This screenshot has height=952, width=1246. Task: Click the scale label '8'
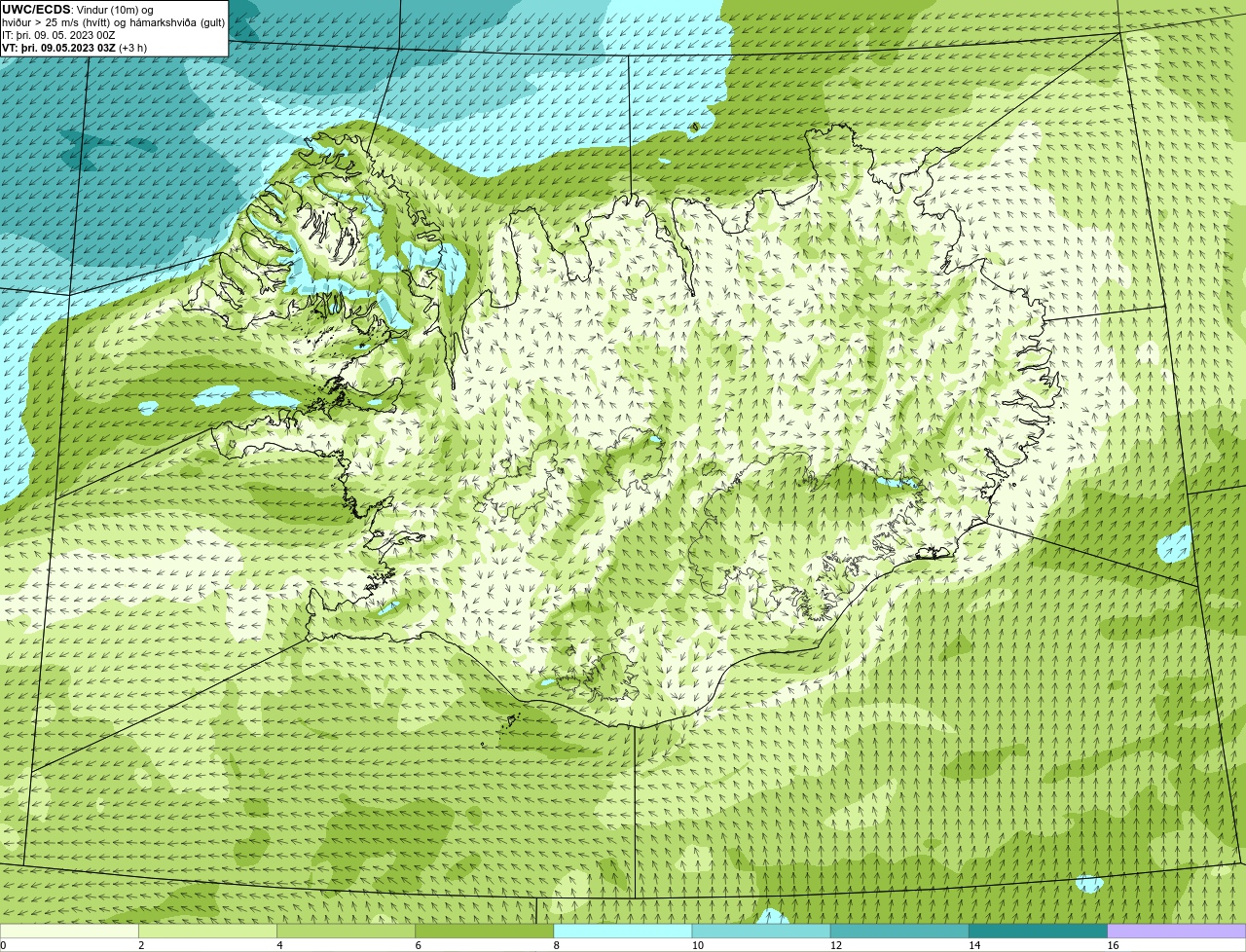pyautogui.click(x=556, y=945)
